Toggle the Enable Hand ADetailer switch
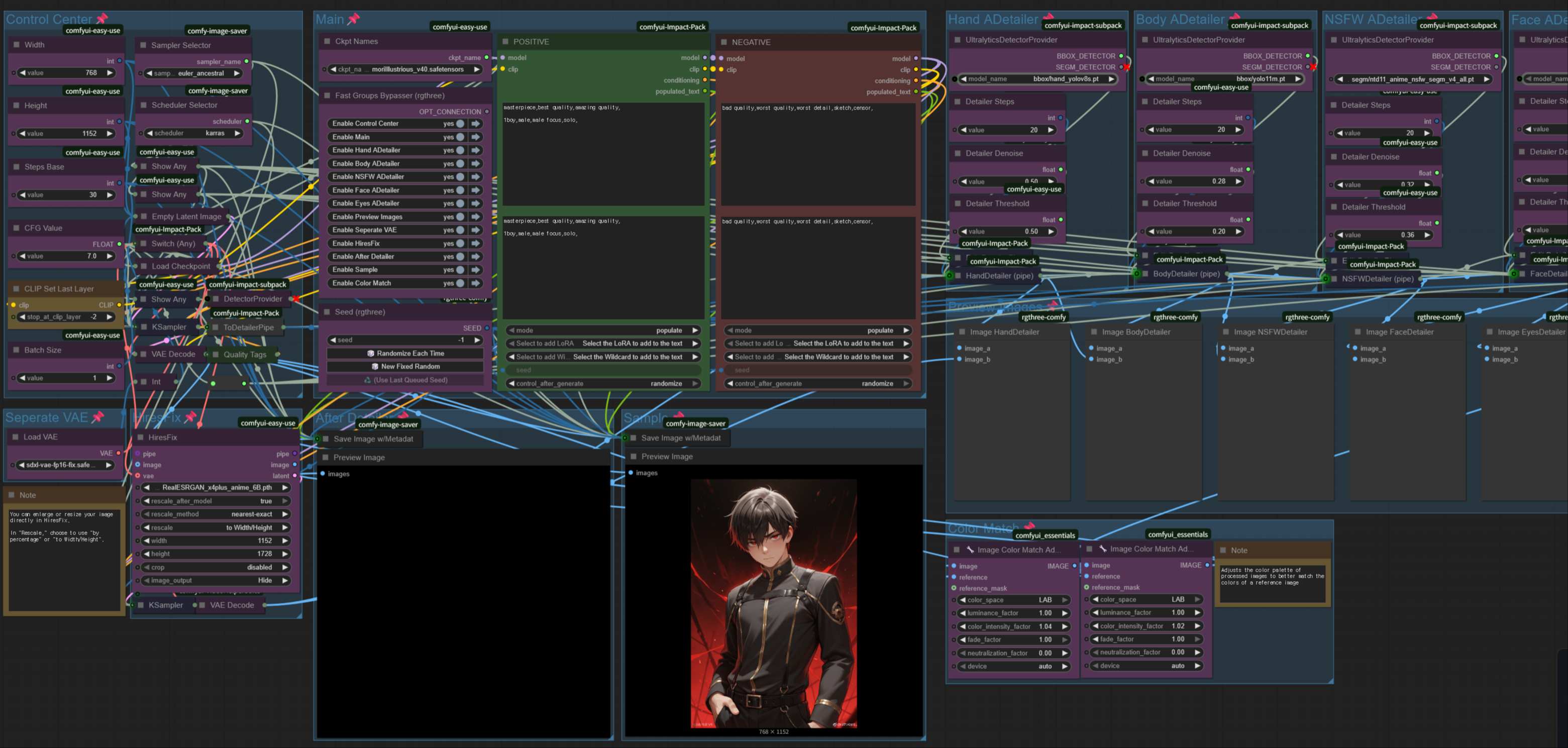Viewport: 1568px width, 748px height. click(461, 150)
